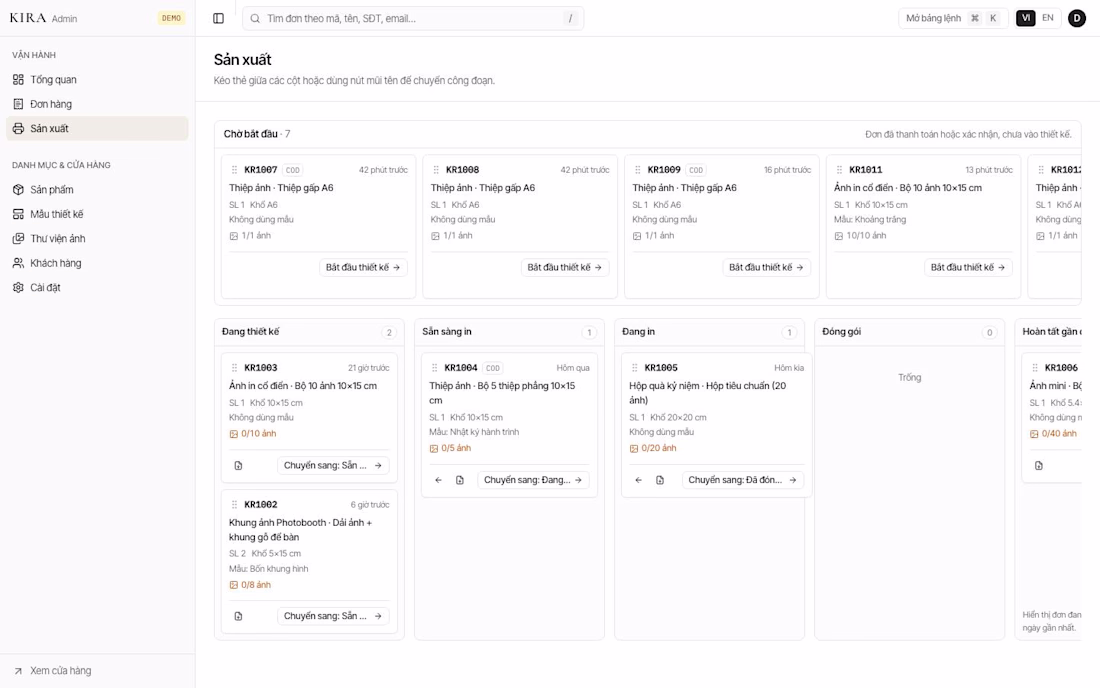Viewport: 1100px width, 688px height.
Task: Click Bắt đầu thiết kế on KR1007
Action: coord(363,267)
